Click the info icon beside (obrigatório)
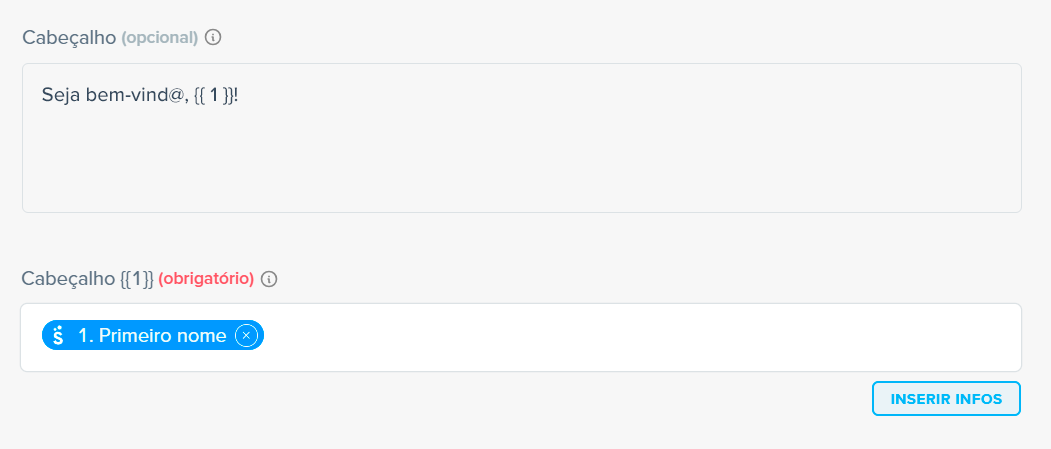This screenshot has width=1051, height=449. coord(269,279)
